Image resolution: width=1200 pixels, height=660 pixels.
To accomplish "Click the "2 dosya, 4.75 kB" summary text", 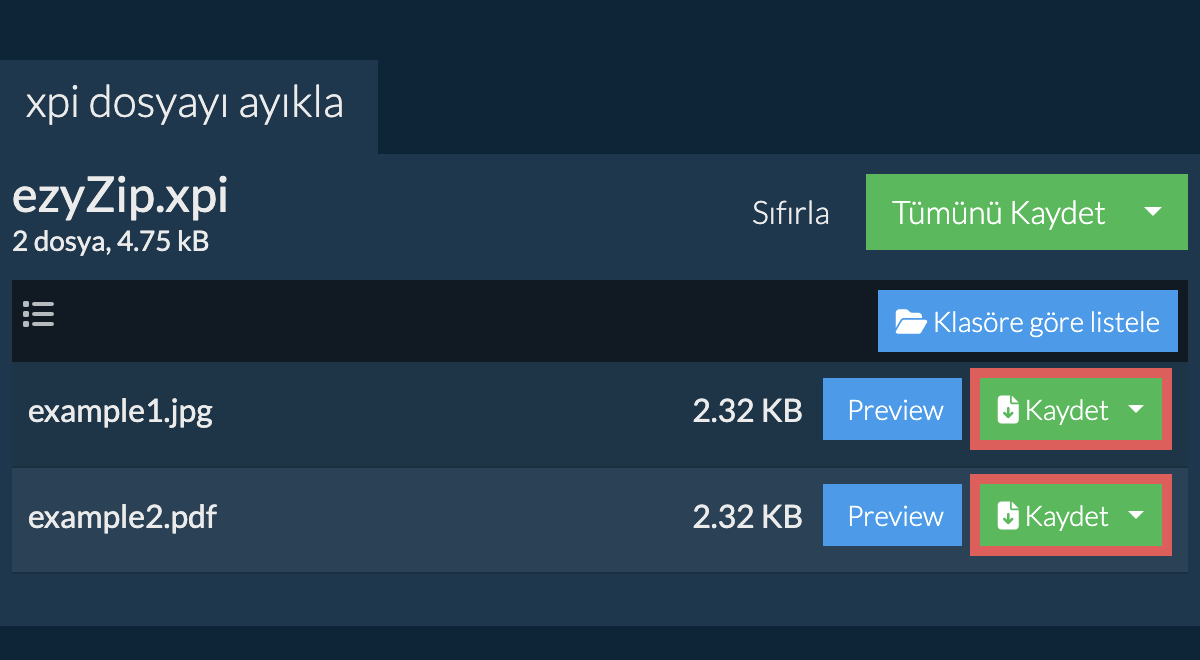I will (x=110, y=241).
